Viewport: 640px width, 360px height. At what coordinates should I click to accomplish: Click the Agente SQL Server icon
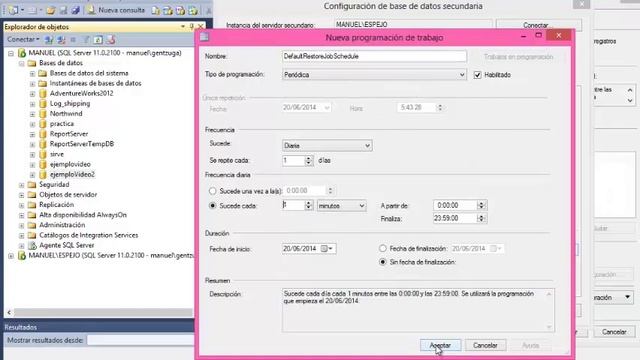32,245
